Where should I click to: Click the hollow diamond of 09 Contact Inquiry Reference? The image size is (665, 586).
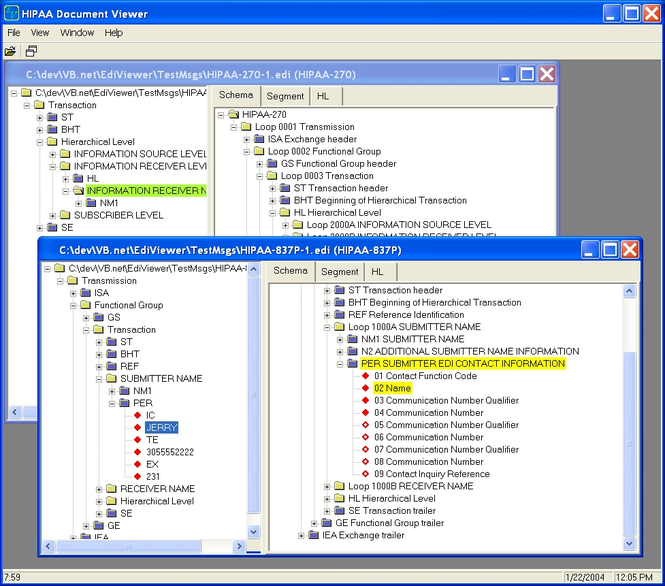[366, 474]
